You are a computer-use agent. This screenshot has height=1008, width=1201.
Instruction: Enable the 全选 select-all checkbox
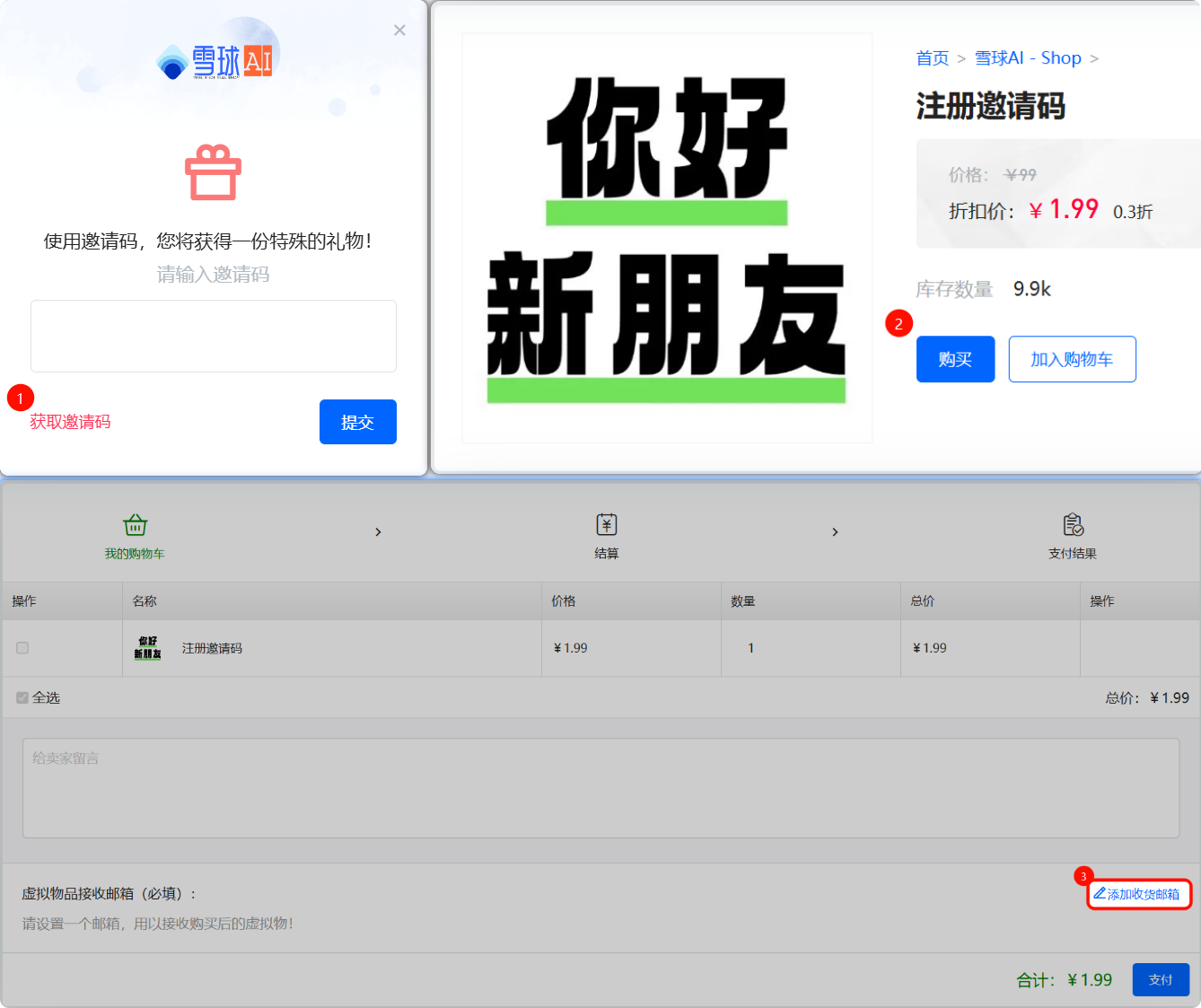pos(22,697)
